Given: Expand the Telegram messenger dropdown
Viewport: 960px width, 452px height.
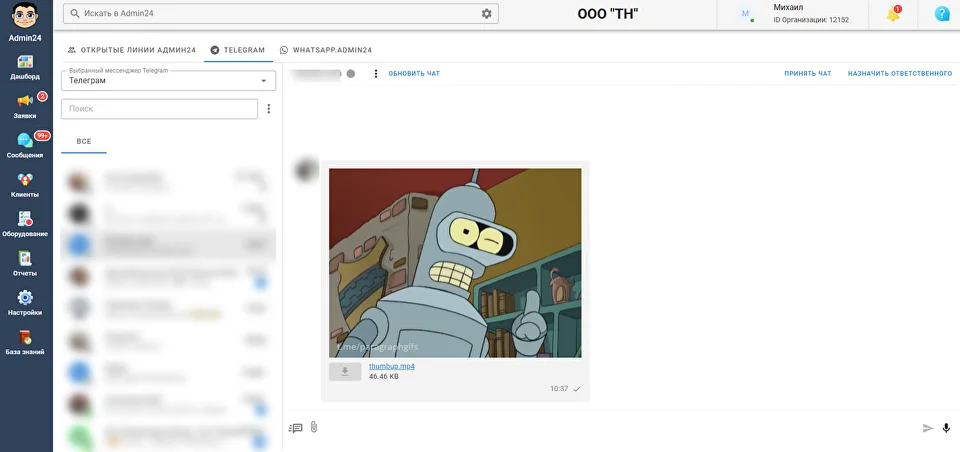Looking at the screenshot, I should click(x=168, y=80).
